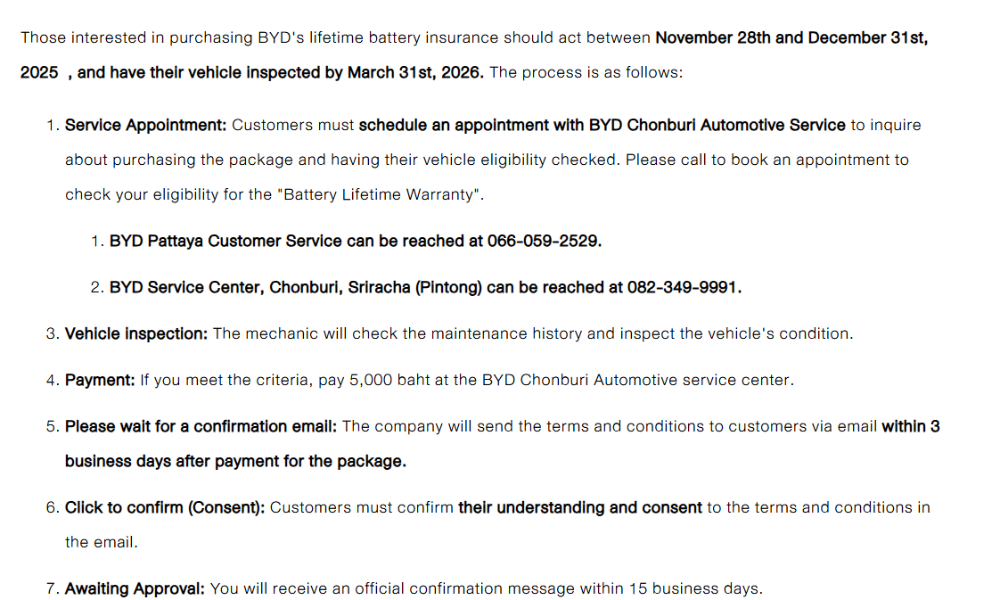Click "BYD Service Center, Chonburi, Sriracha (Pintong)"
The height and width of the screenshot is (600, 1000).
296,287
